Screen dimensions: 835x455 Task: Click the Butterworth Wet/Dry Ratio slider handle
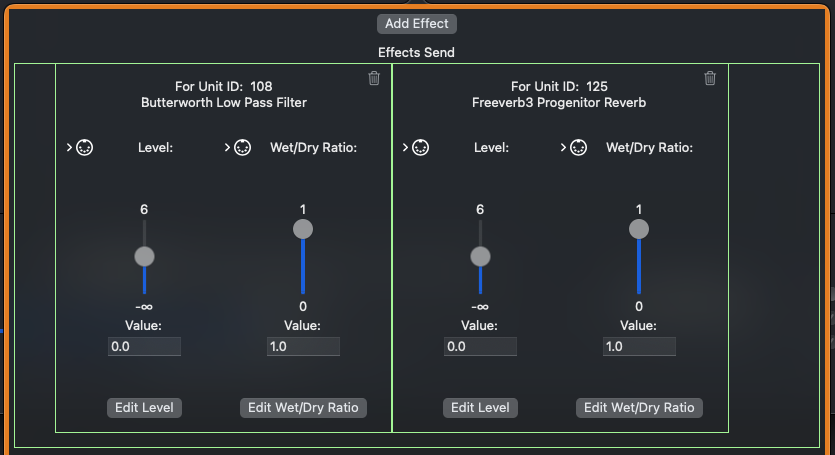pyautogui.click(x=303, y=229)
